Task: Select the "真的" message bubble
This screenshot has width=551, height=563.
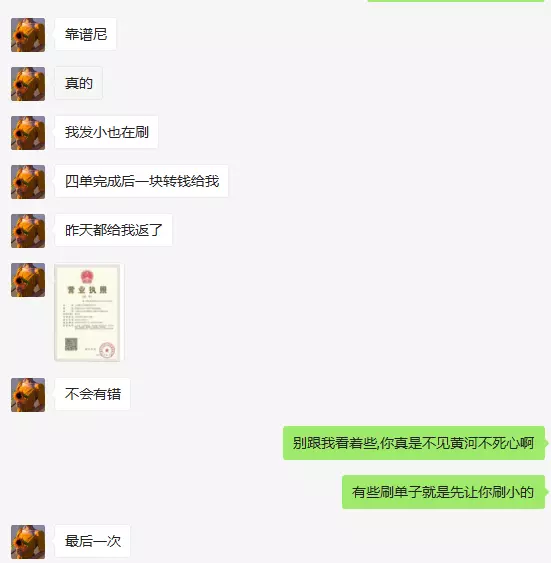Action: (79, 83)
